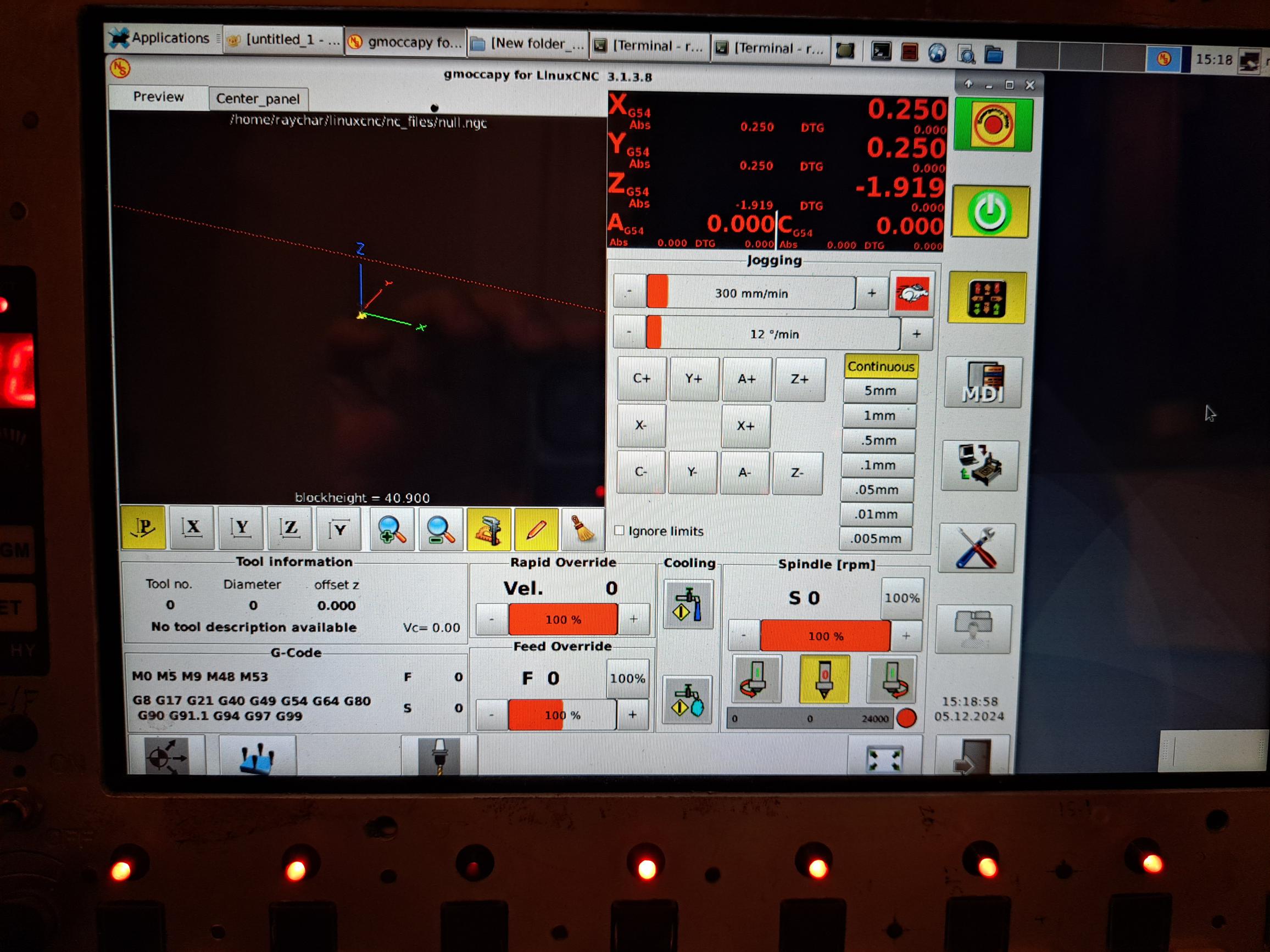
Task: Select Z view in preview toolbar
Action: pyautogui.click(x=290, y=528)
